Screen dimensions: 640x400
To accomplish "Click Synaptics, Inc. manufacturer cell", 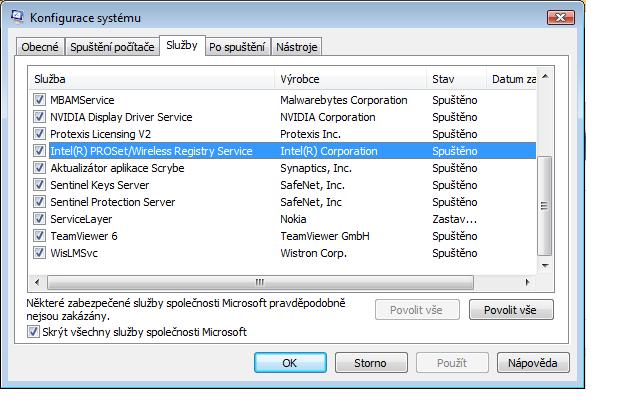I will [316, 168].
